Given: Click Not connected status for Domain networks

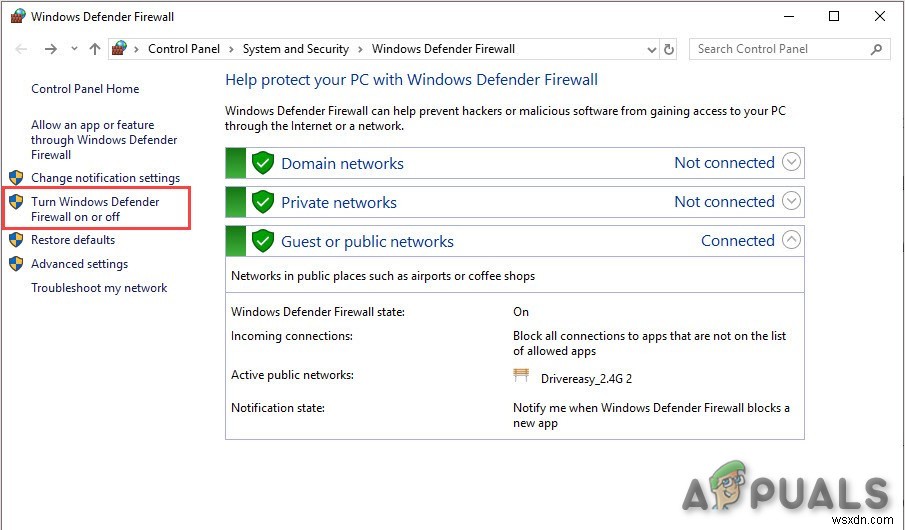Looking at the screenshot, I should click(724, 163).
